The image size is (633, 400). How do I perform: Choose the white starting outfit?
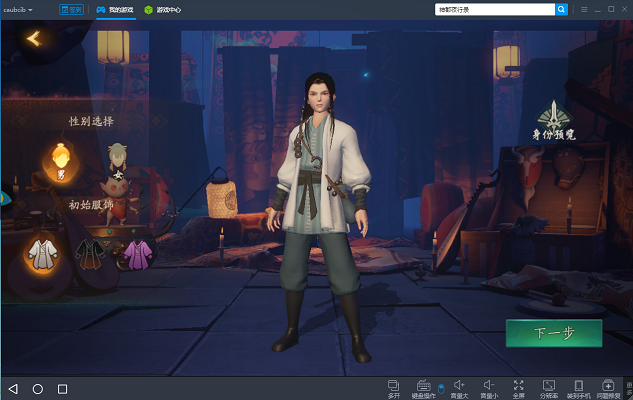tap(42, 254)
